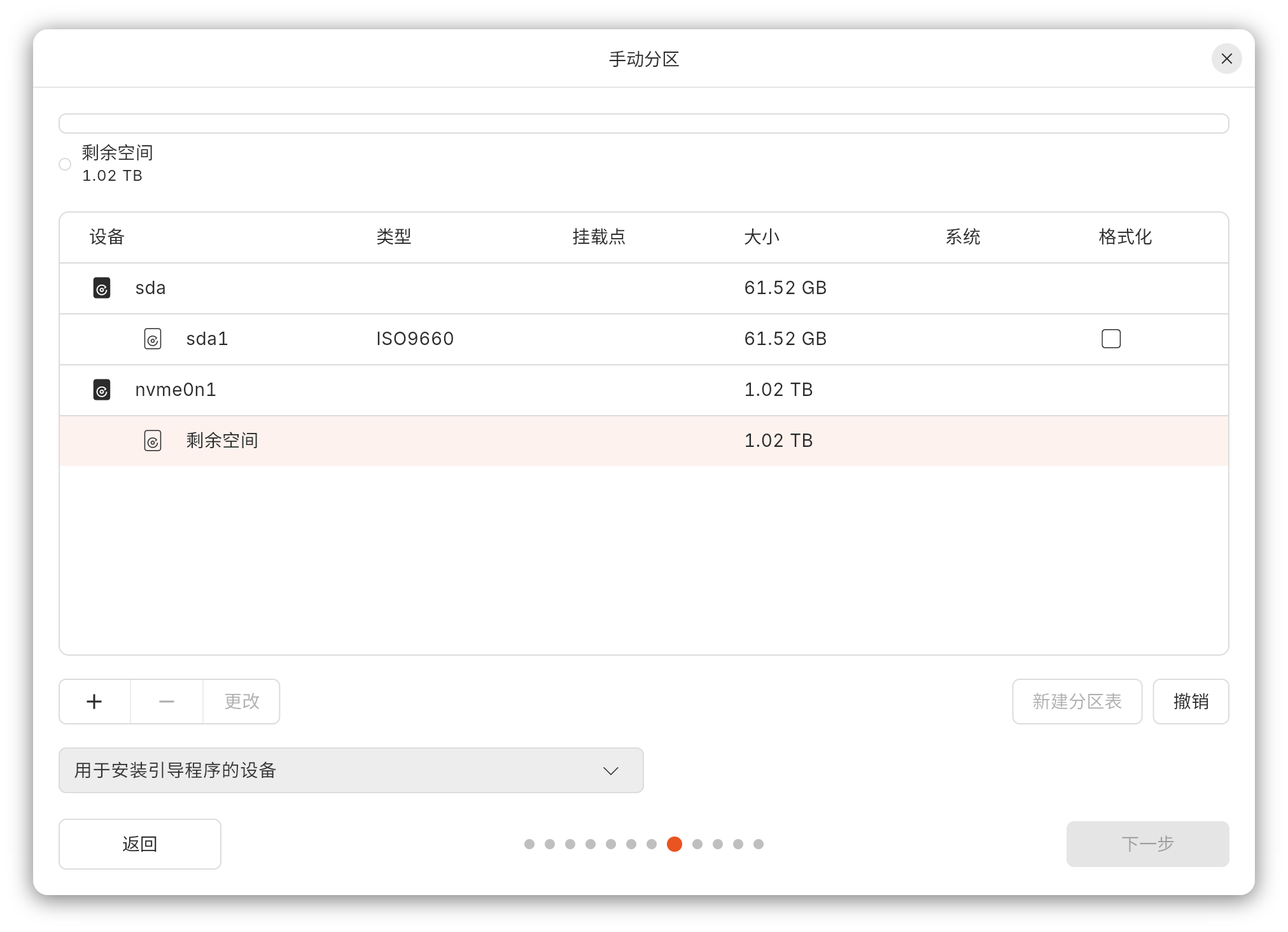Select the sda1 partition row
This screenshot has height=932, width=1288.
coord(644,339)
